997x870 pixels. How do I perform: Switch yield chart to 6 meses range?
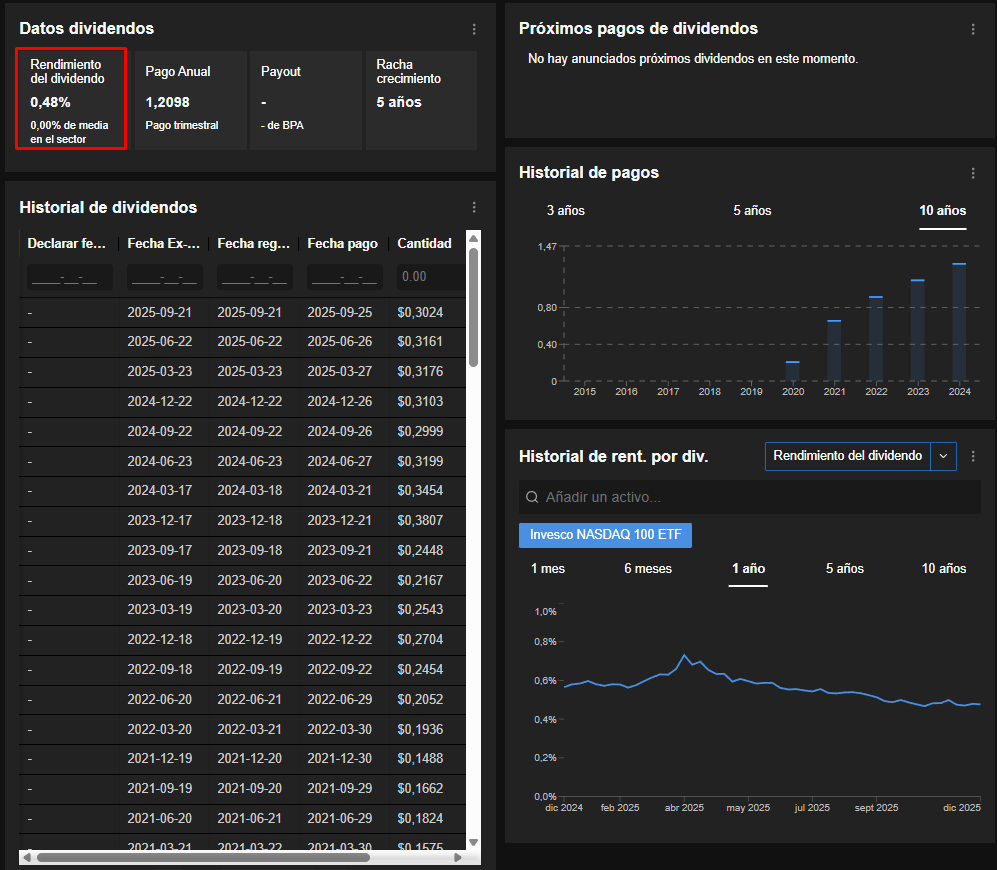(x=648, y=568)
